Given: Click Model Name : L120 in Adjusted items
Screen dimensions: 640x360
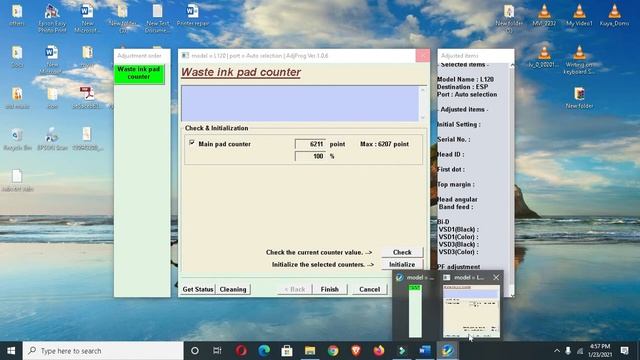Looking at the screenshot, I should pyautogui.click(x=465, y=79).
